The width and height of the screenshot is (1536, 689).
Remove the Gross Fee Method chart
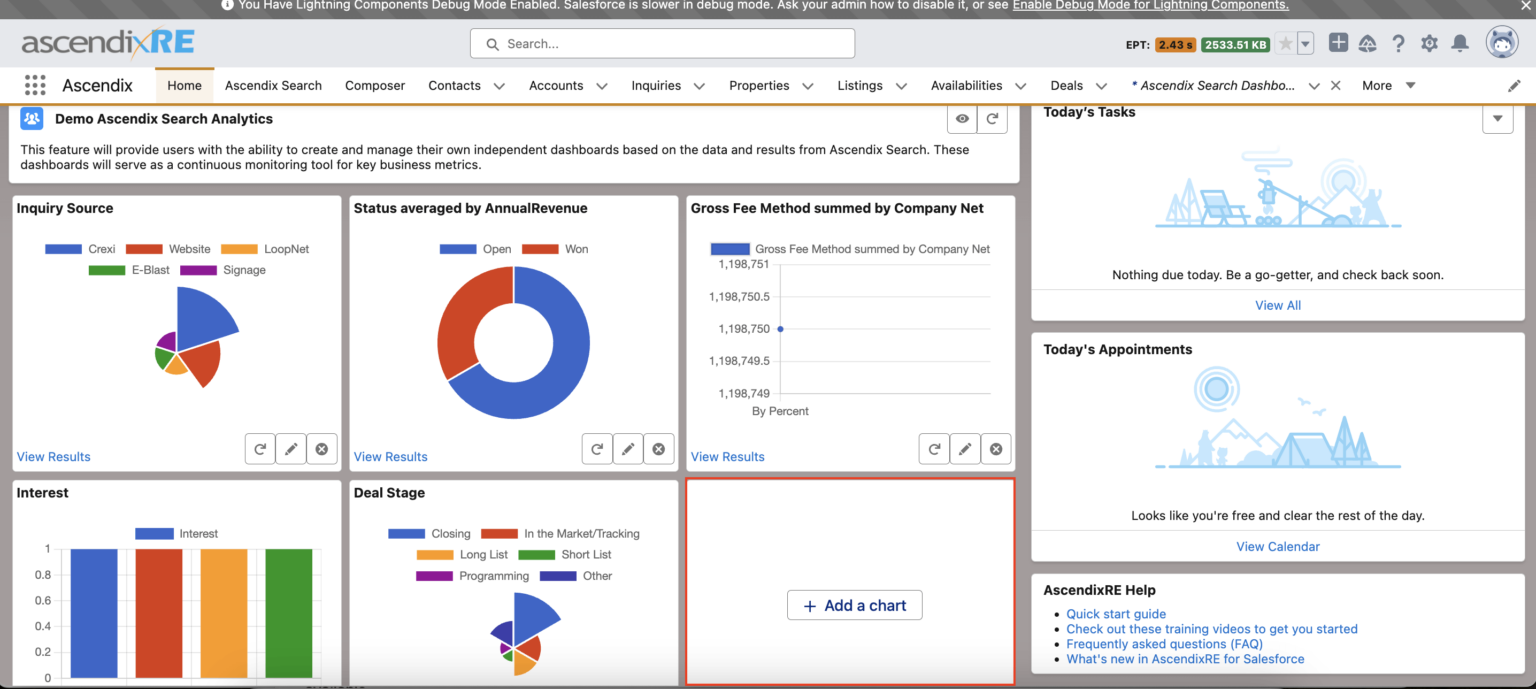[996, 449]
